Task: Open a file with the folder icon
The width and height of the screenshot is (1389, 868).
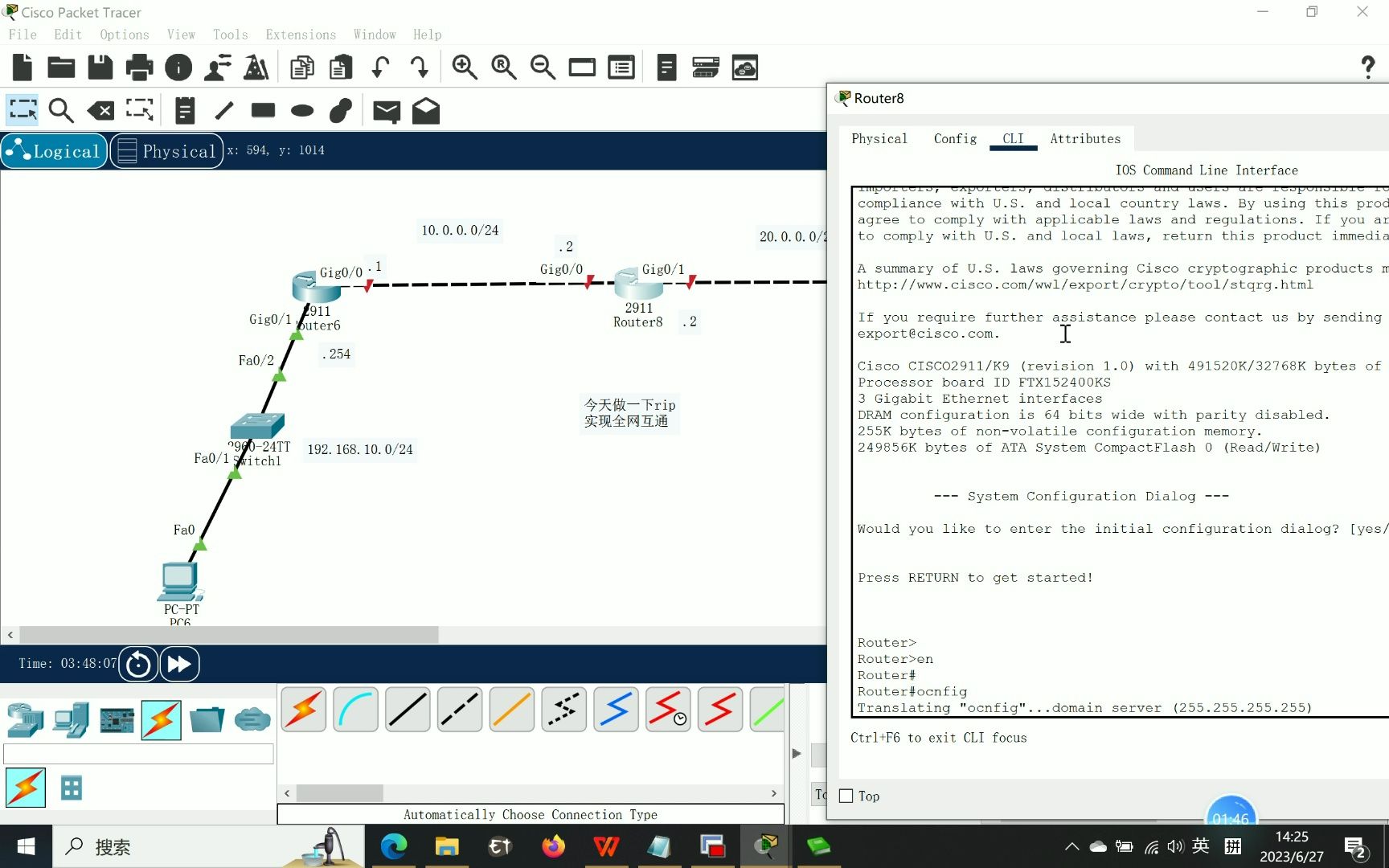Action: (x=61, y=68)
